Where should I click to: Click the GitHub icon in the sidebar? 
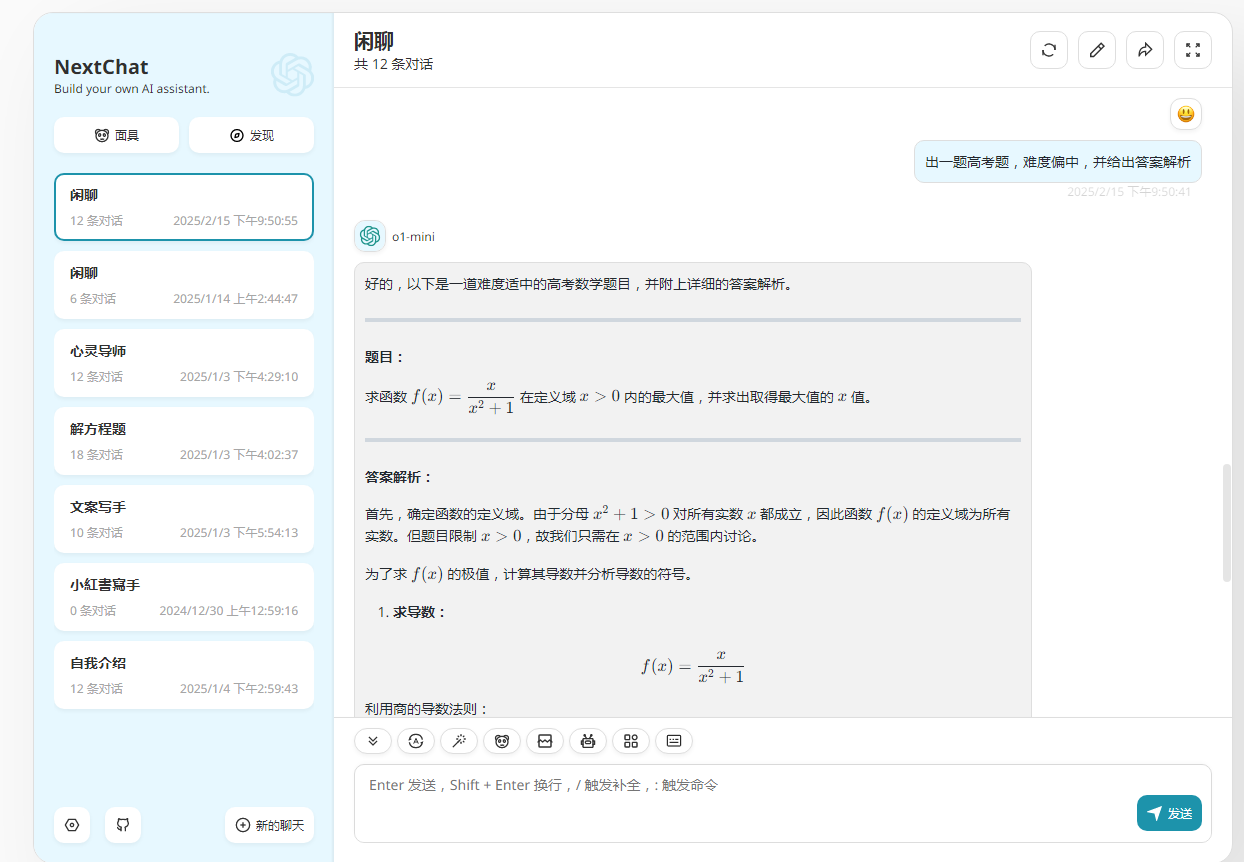point(122,825)
